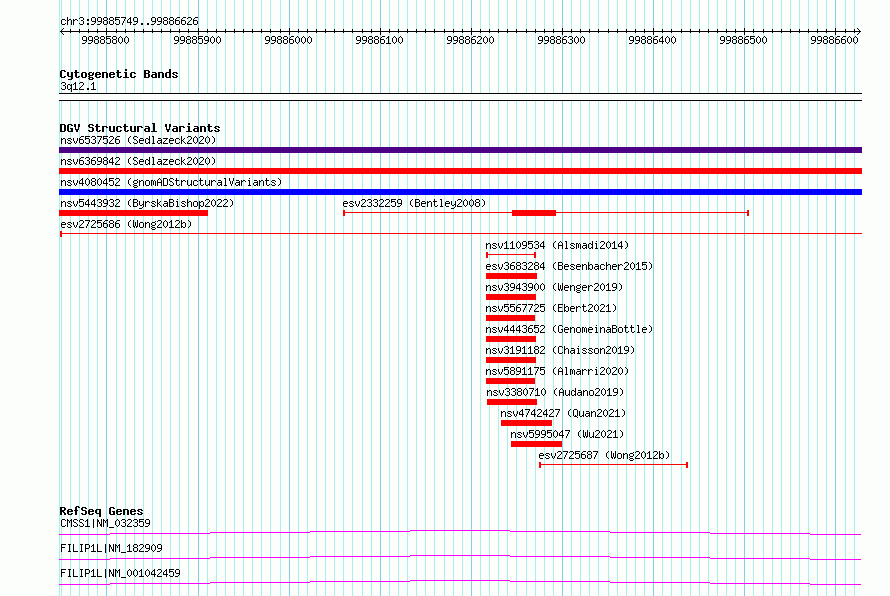Click ruler position 99885800

coord(106,40)
